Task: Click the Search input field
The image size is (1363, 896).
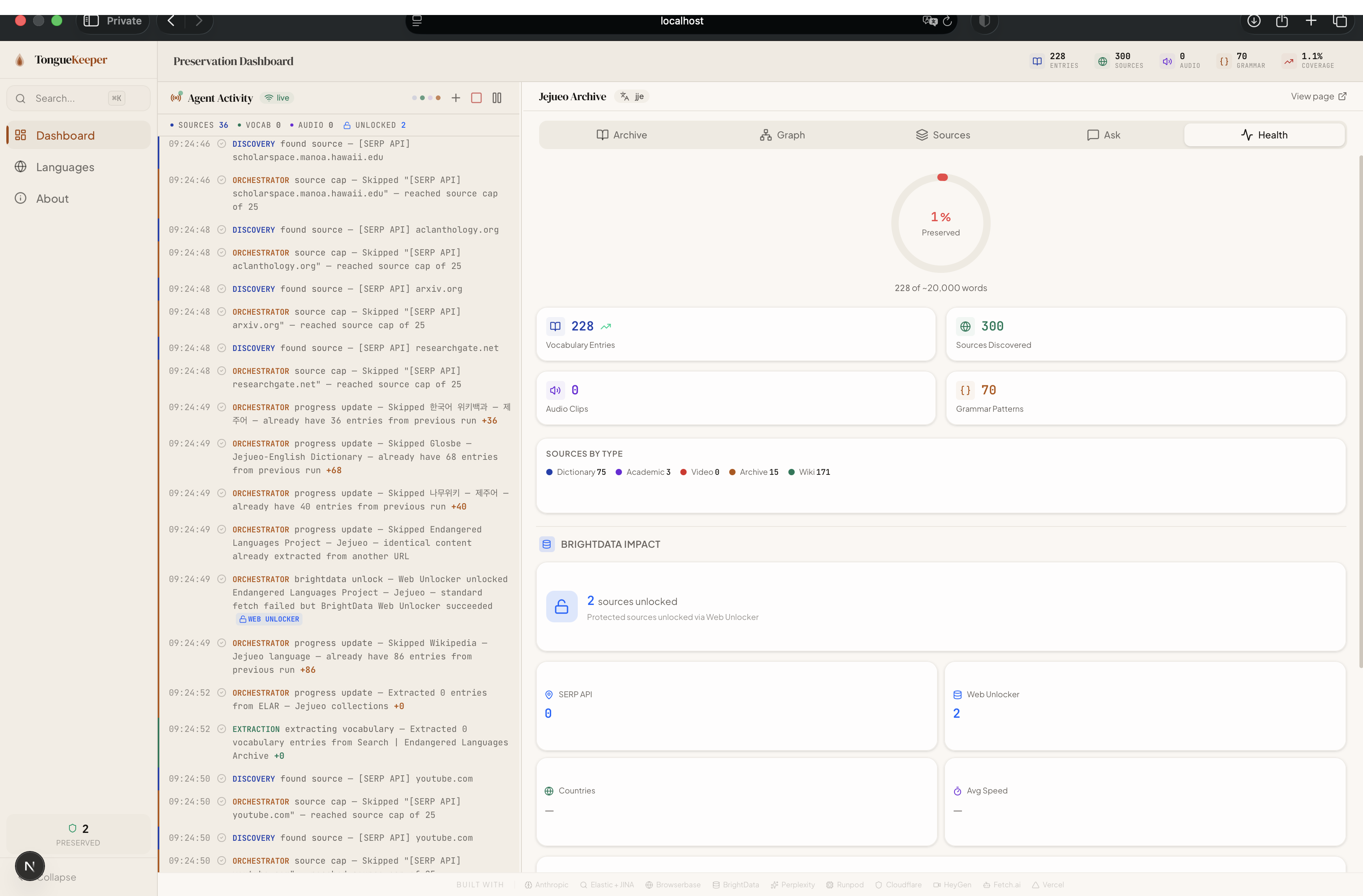Action: [x=69, y=99]
